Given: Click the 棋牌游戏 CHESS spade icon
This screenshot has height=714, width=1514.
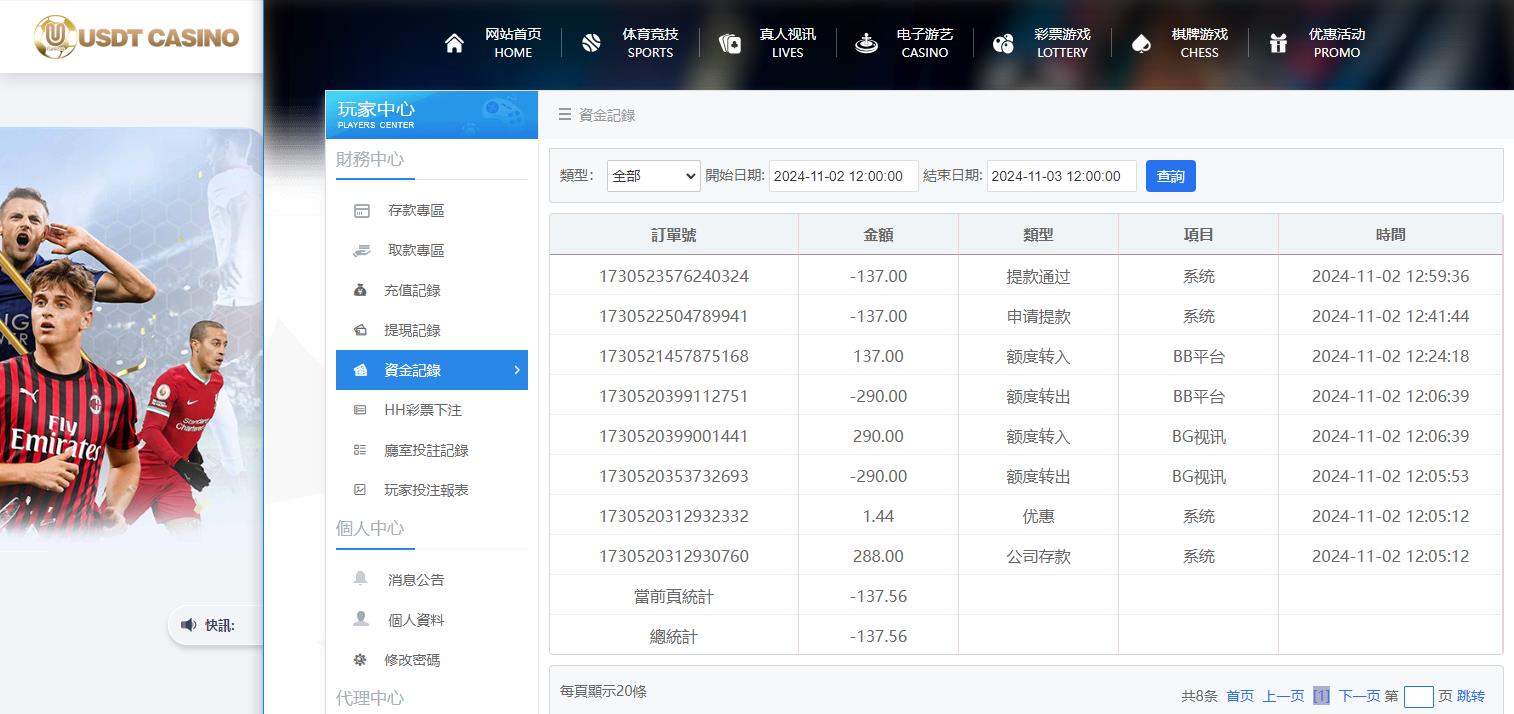Looking at the screenshot, I should pos(1141,42).
